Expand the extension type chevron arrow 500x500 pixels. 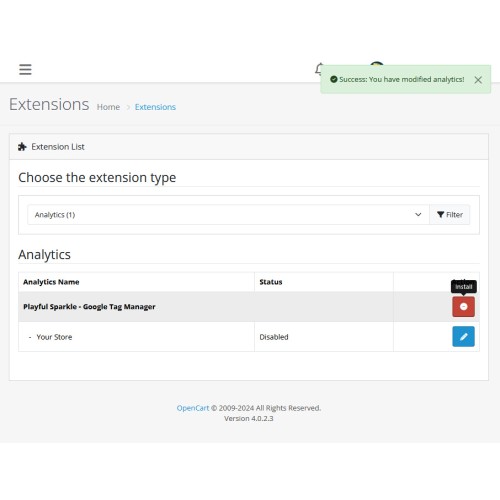[x=418, y=215]
